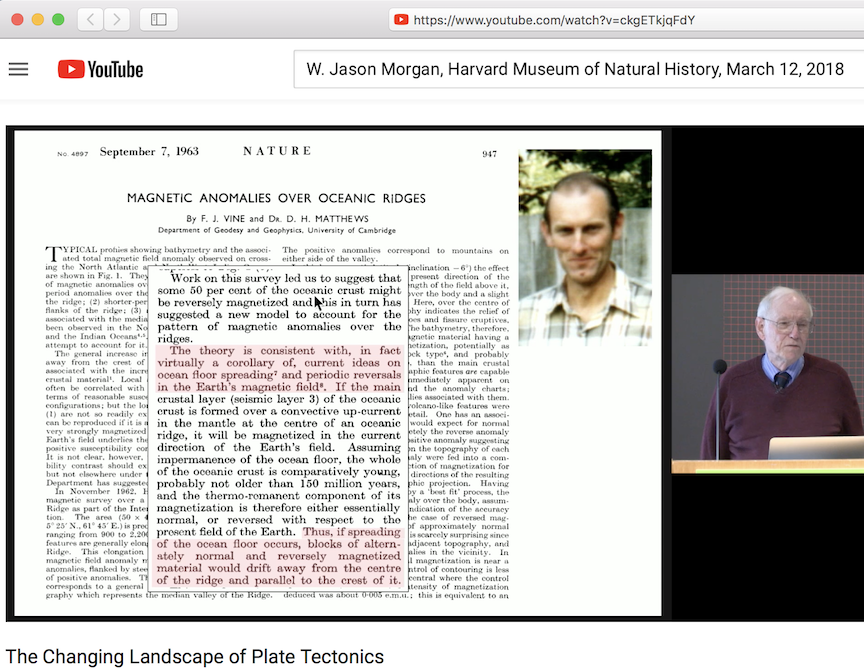
Task: Toggle the sidebar visibility in Safari toolbar
Action: [157, 18]
